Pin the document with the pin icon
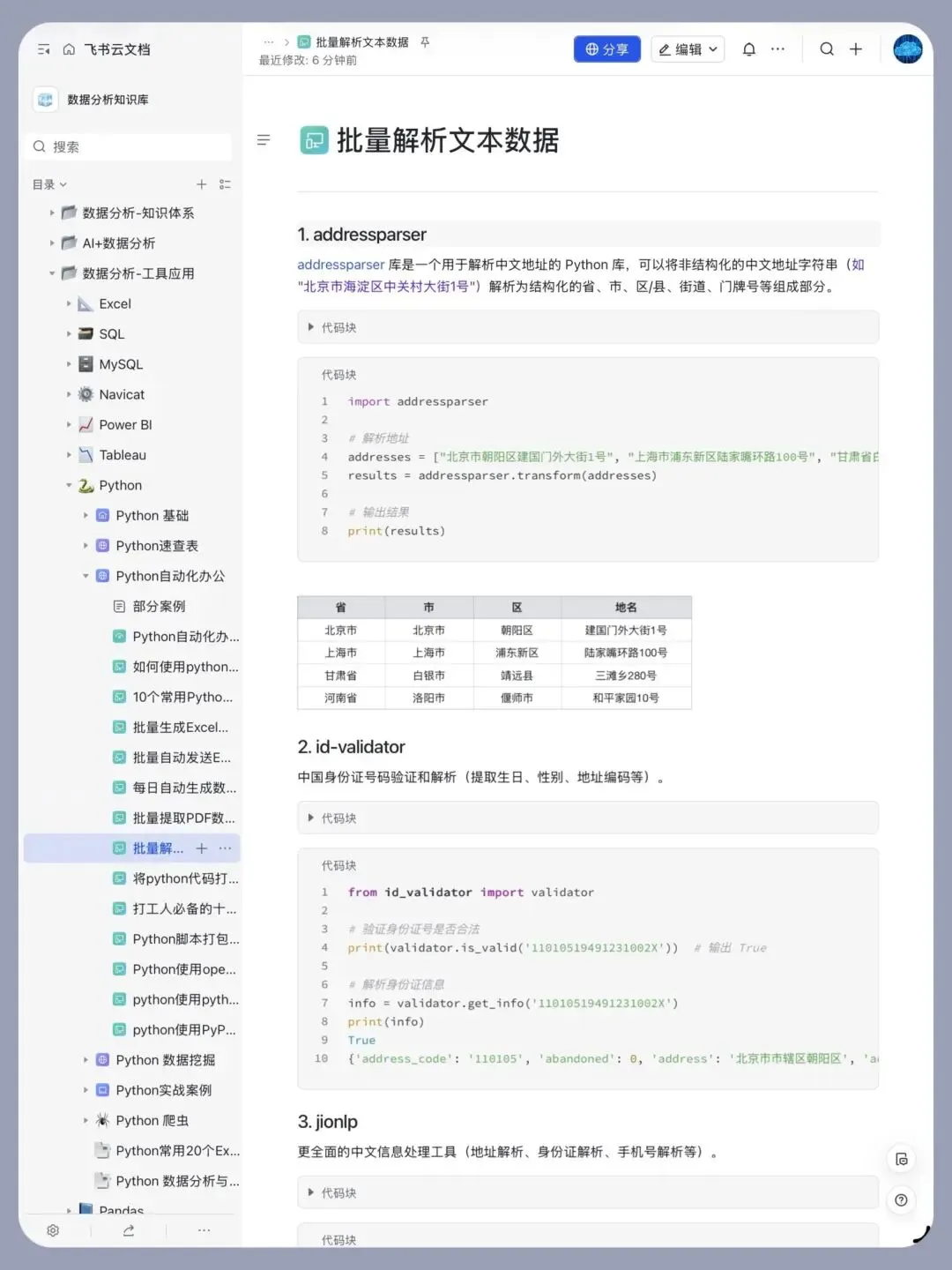 425,42
